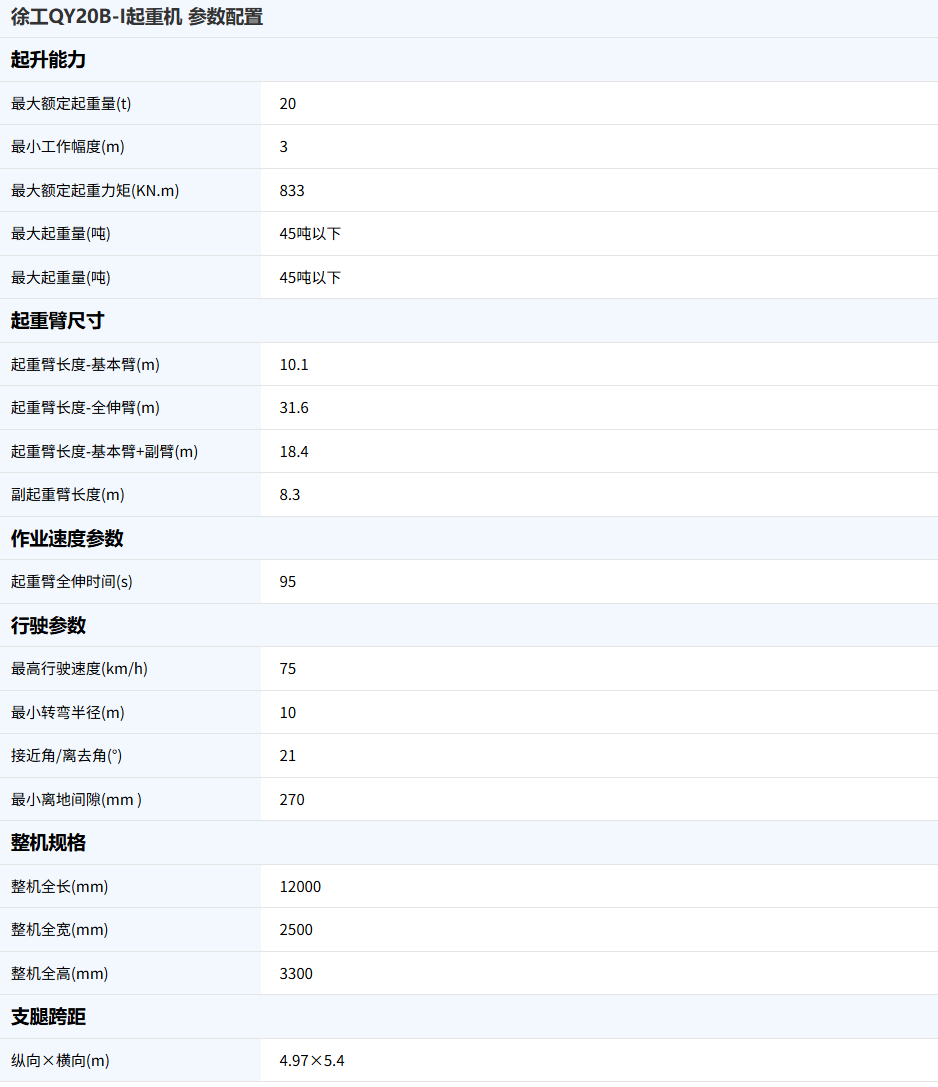Click the 最小工作幅度(m) label
The width and height of the screenshot is (938, 1087).
tap(68, 147)
